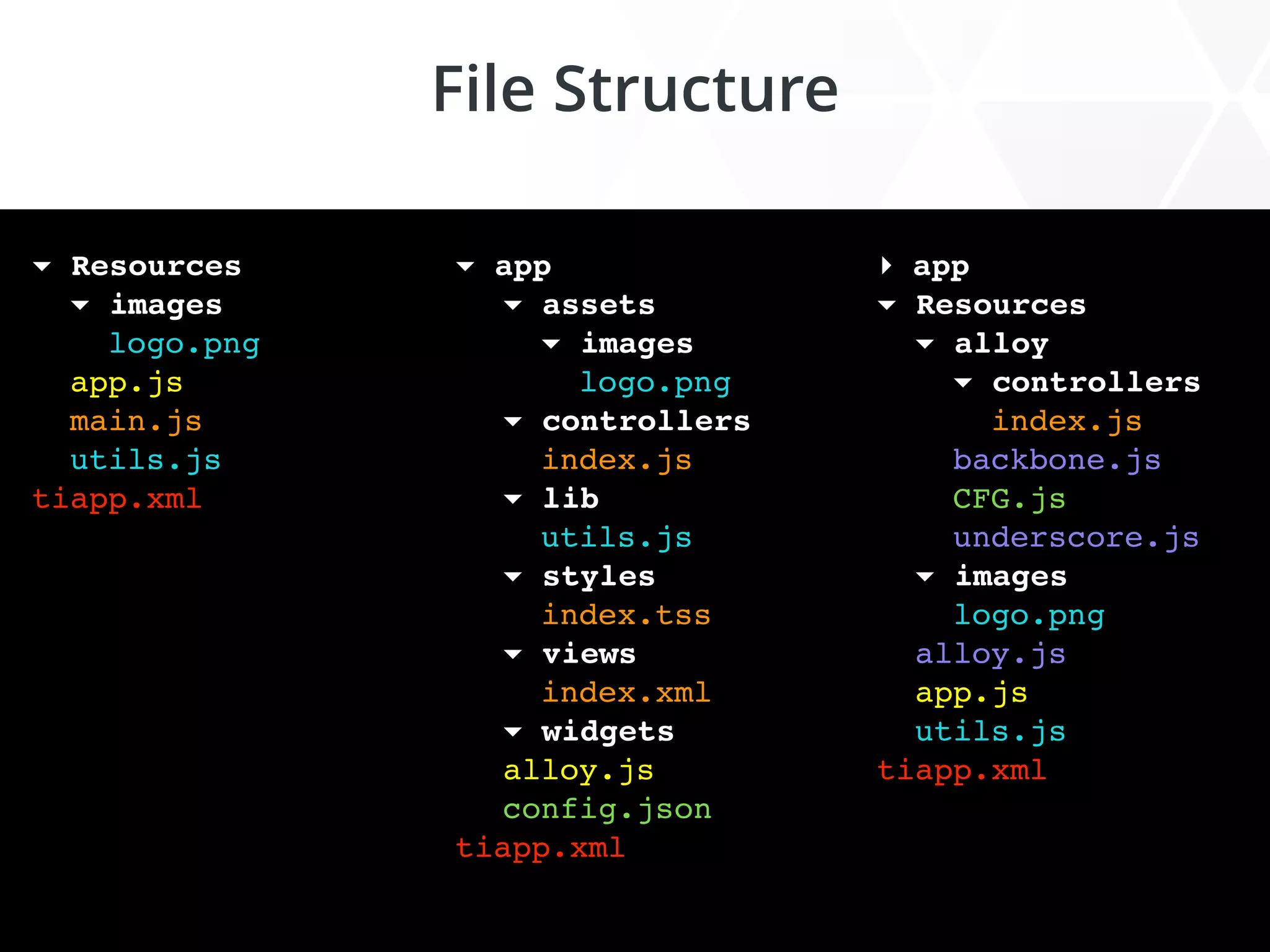Open the index.tss file
This screenshot has height=952, width=1270.
point(626,615)
